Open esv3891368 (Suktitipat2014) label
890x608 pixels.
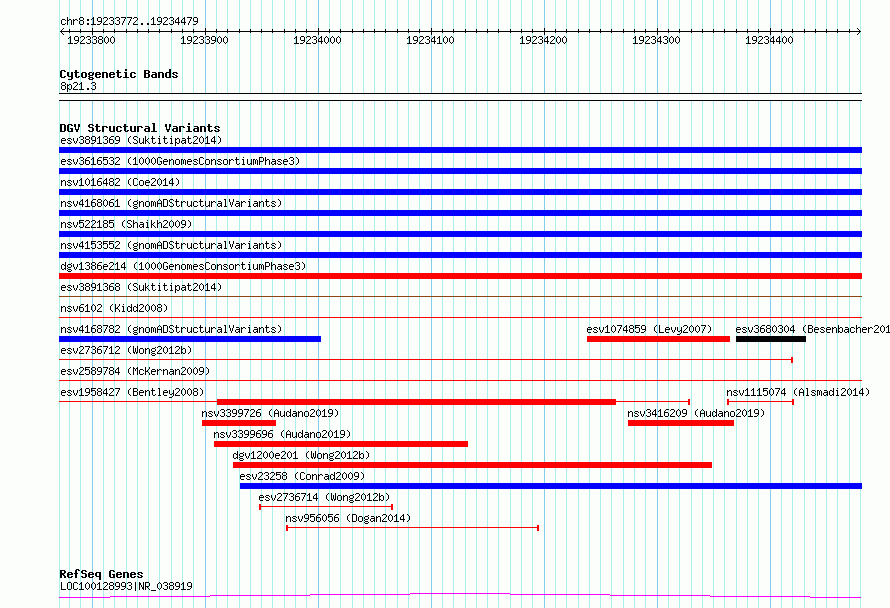point(141,287)
